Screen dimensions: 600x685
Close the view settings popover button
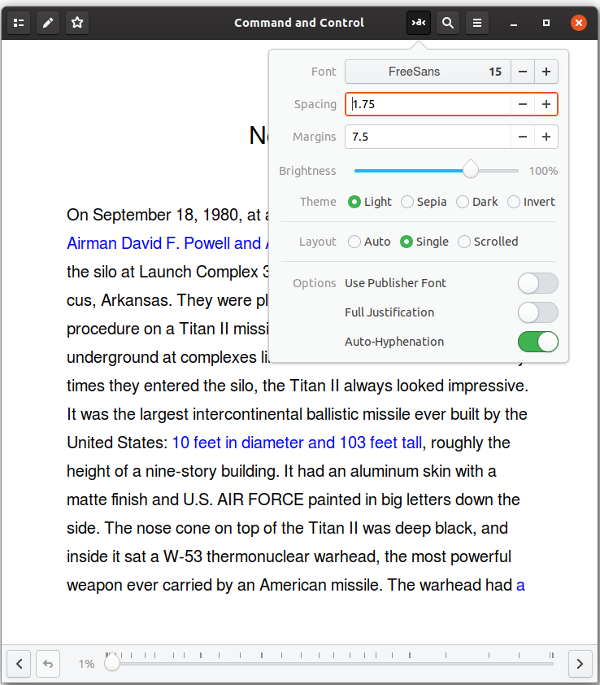click(418, 22)
